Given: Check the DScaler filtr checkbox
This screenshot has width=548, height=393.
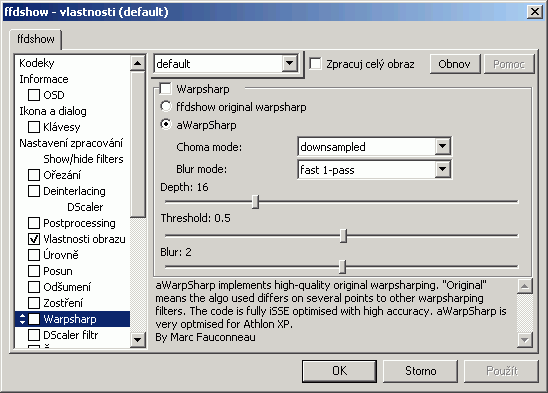Looking at the screenshot, I should point(34,335).
